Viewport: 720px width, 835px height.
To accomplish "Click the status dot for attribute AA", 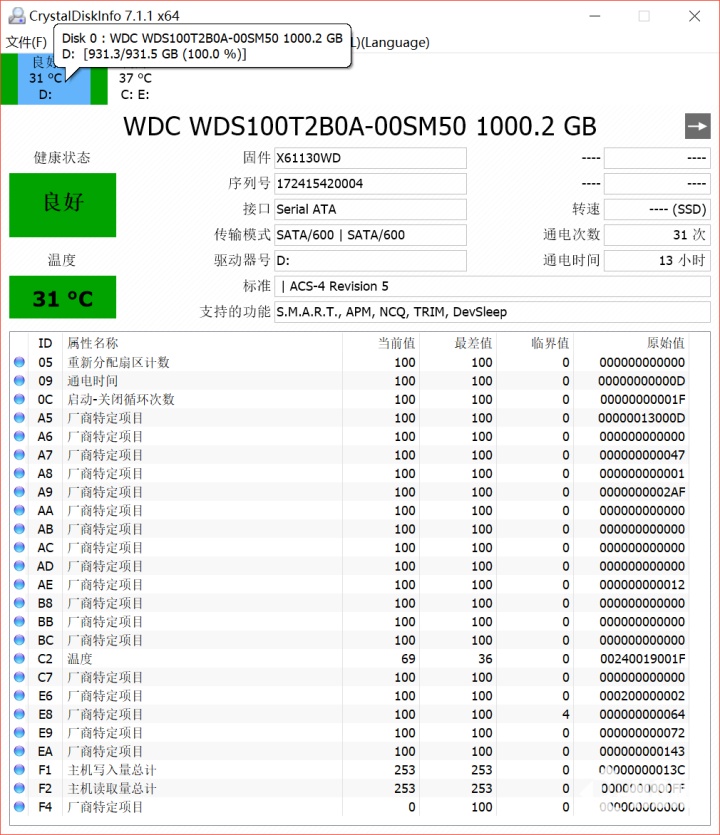I will pyautogui.click(x=20, y=510).
